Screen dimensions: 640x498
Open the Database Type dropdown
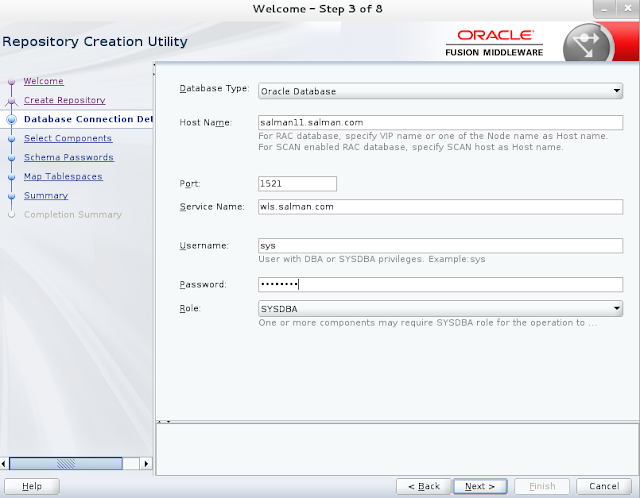pos(440,91)
